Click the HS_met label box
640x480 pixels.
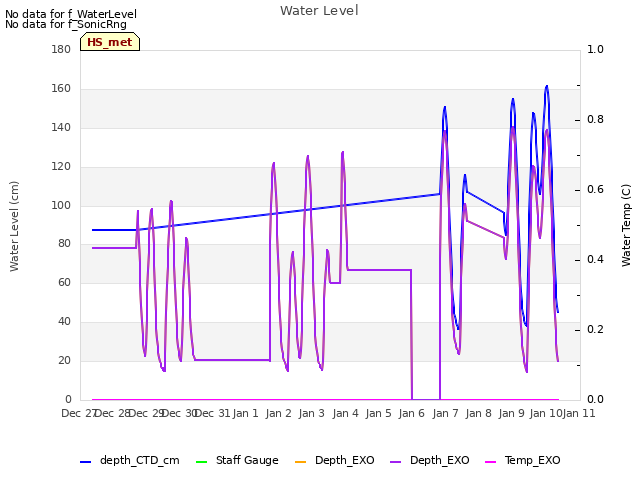click(x=110, y=42)
